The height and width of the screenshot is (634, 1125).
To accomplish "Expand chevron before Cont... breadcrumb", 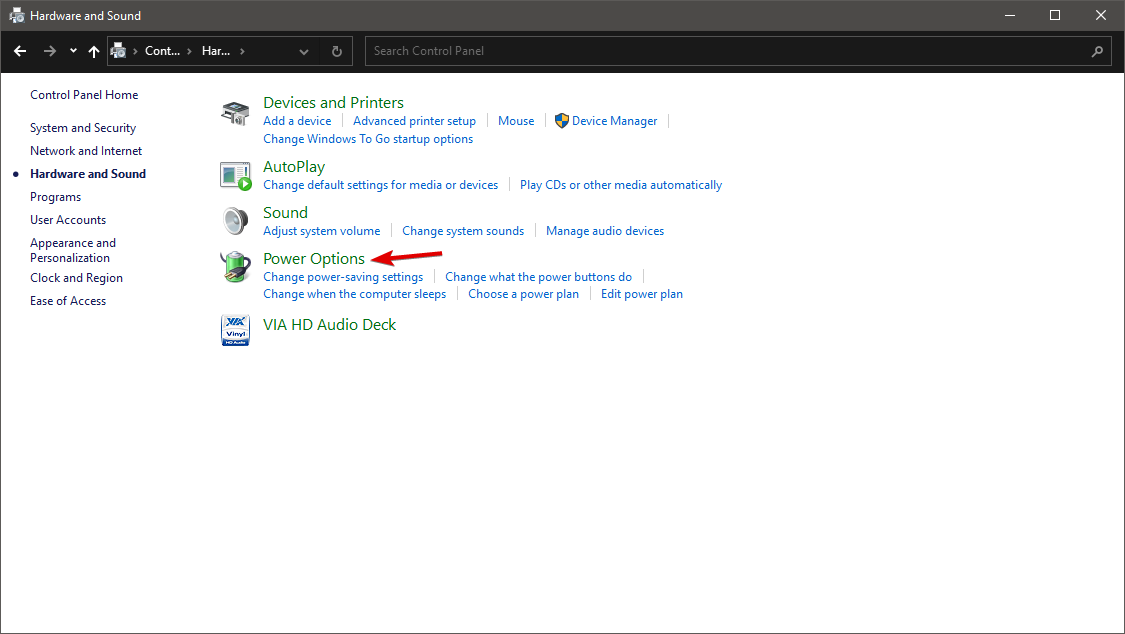I will (135, 51).
